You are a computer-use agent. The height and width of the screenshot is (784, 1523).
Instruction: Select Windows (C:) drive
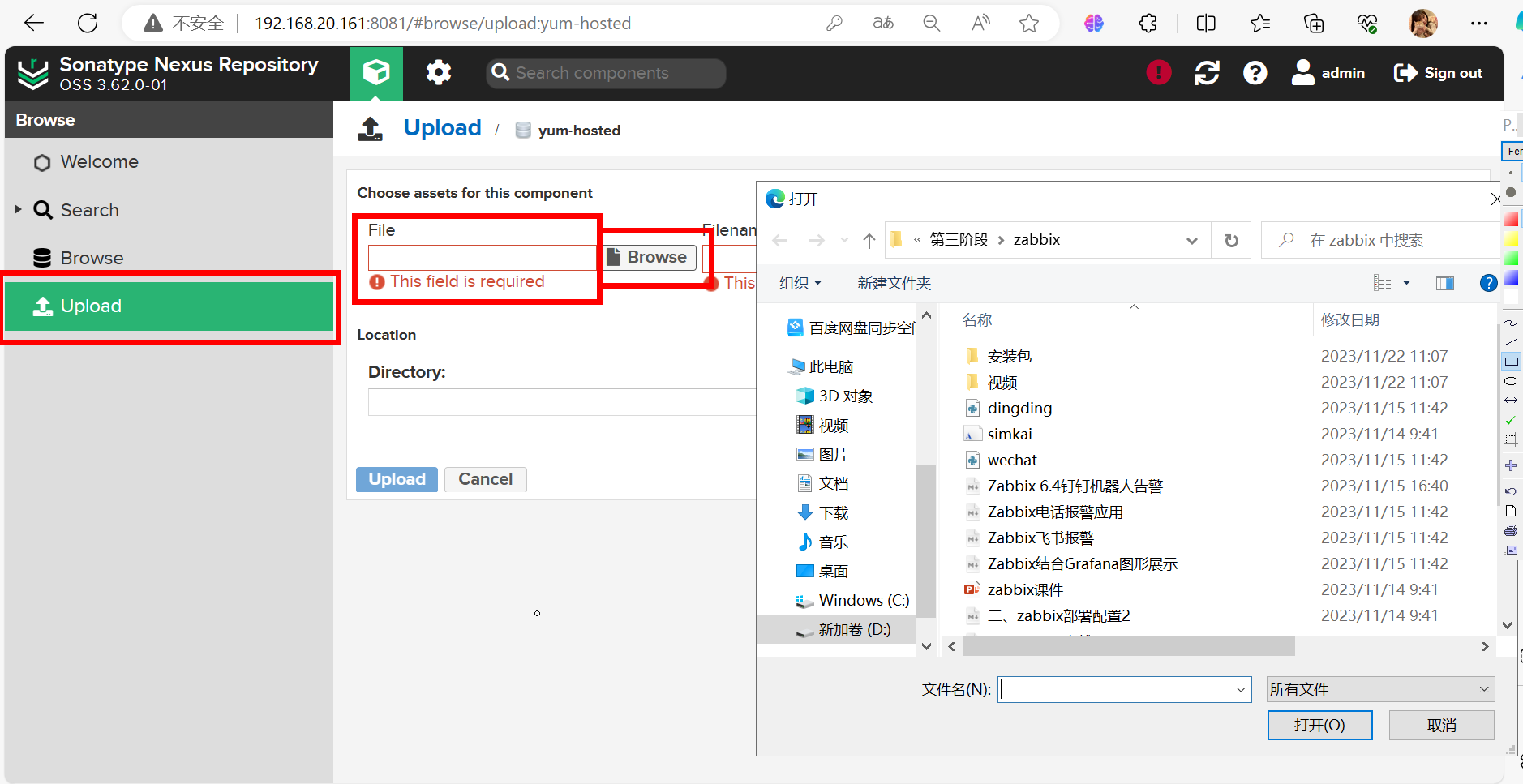point(852,600)
